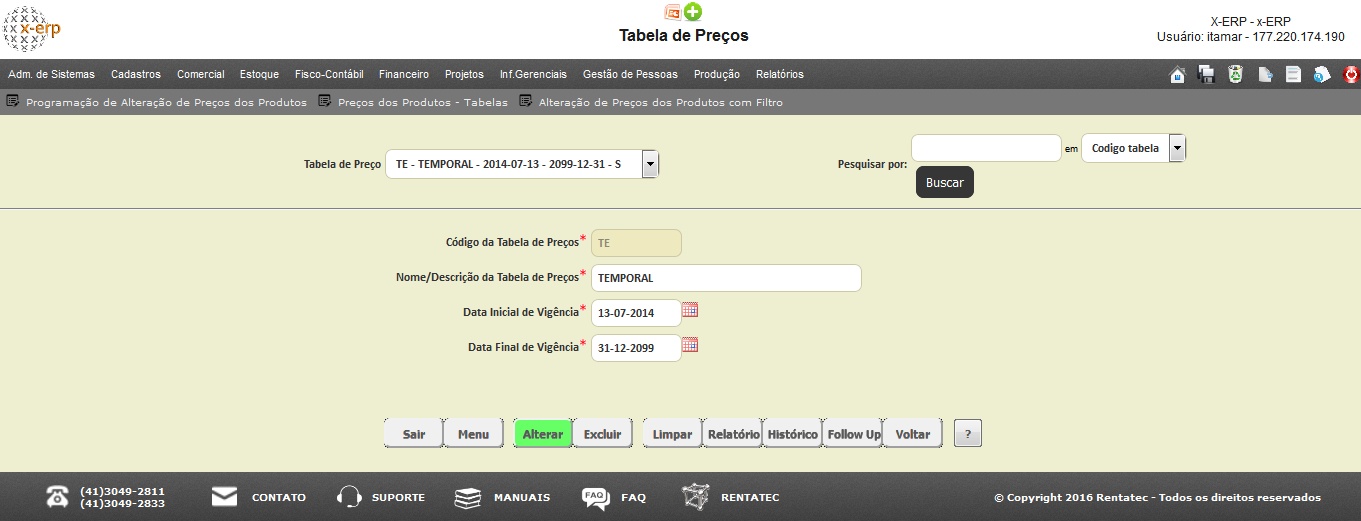
Task: Click the Limpar button
Action: 673,434
